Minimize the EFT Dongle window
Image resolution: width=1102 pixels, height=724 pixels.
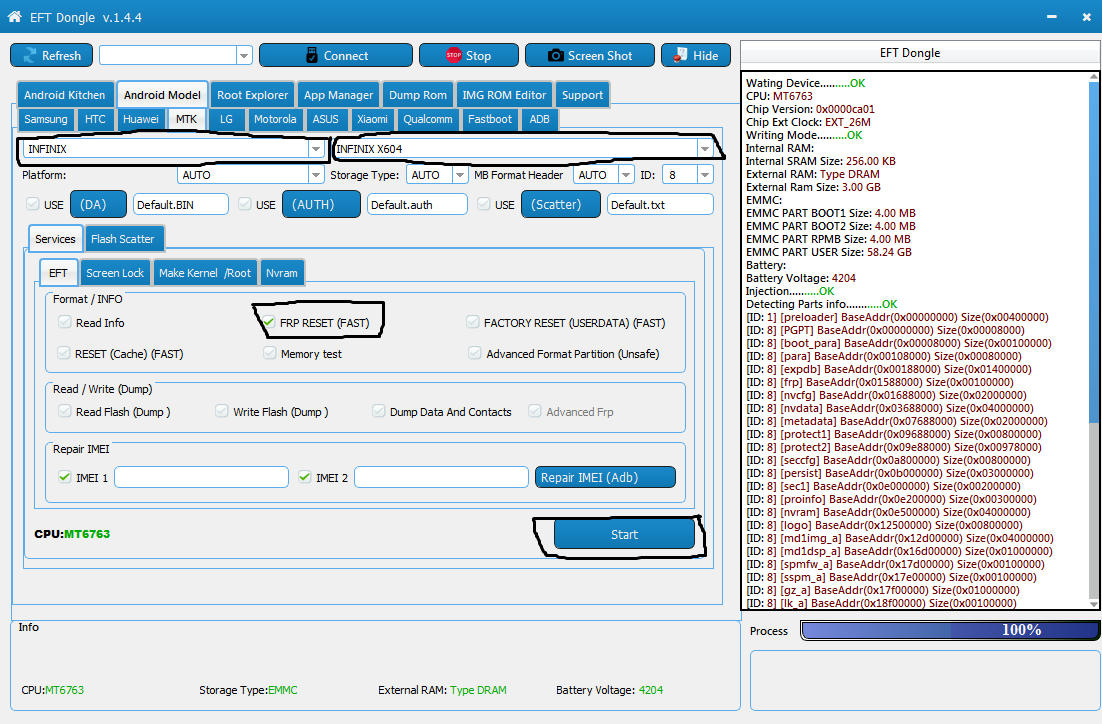point(1051,16)
